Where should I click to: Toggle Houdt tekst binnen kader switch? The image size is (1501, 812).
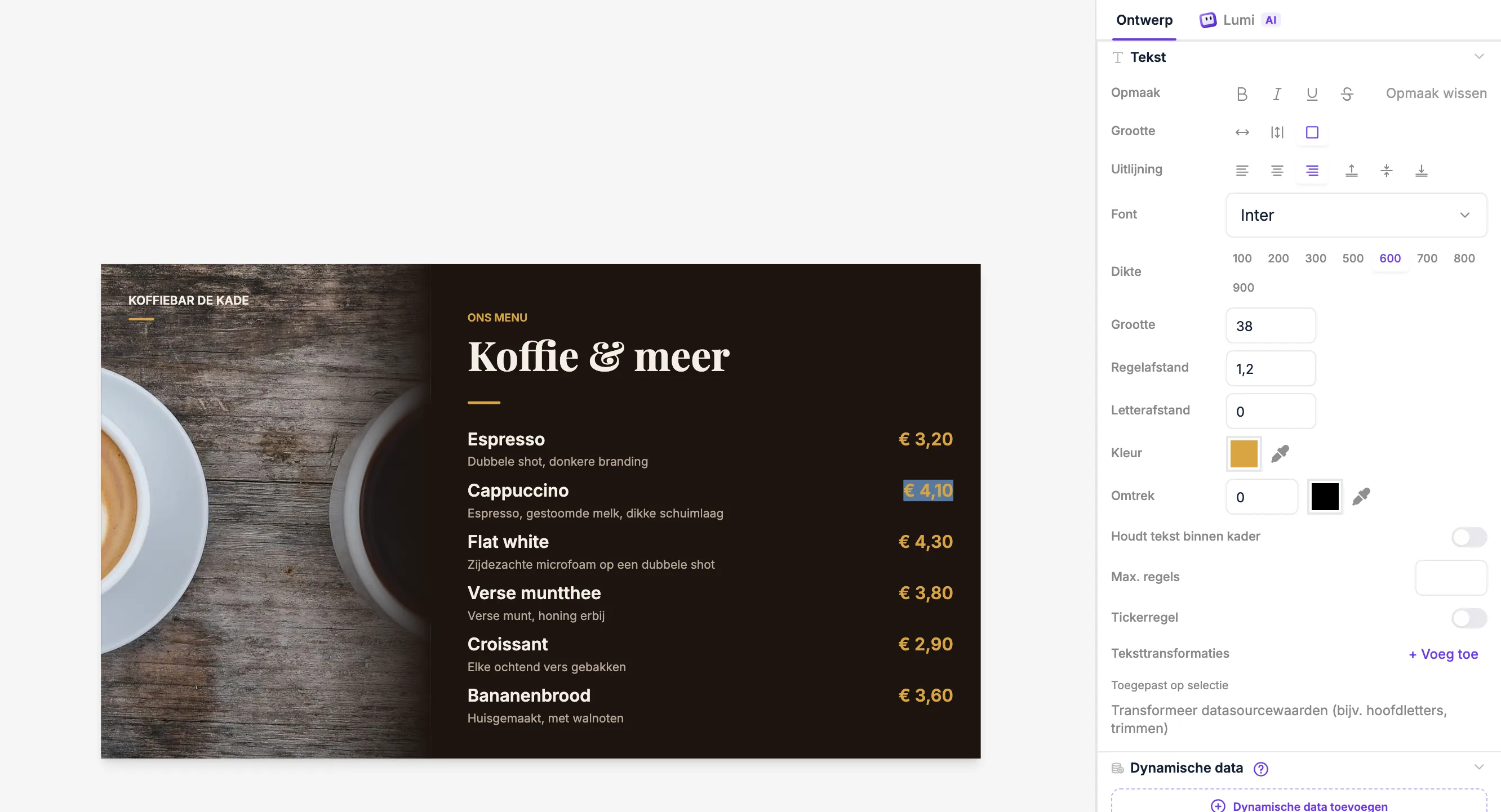pos(1469,537)
